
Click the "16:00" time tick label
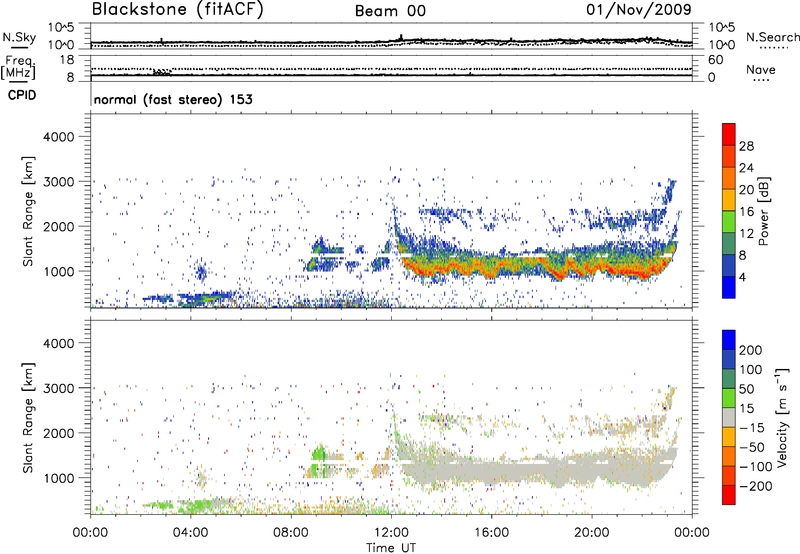tap(491, 533)
